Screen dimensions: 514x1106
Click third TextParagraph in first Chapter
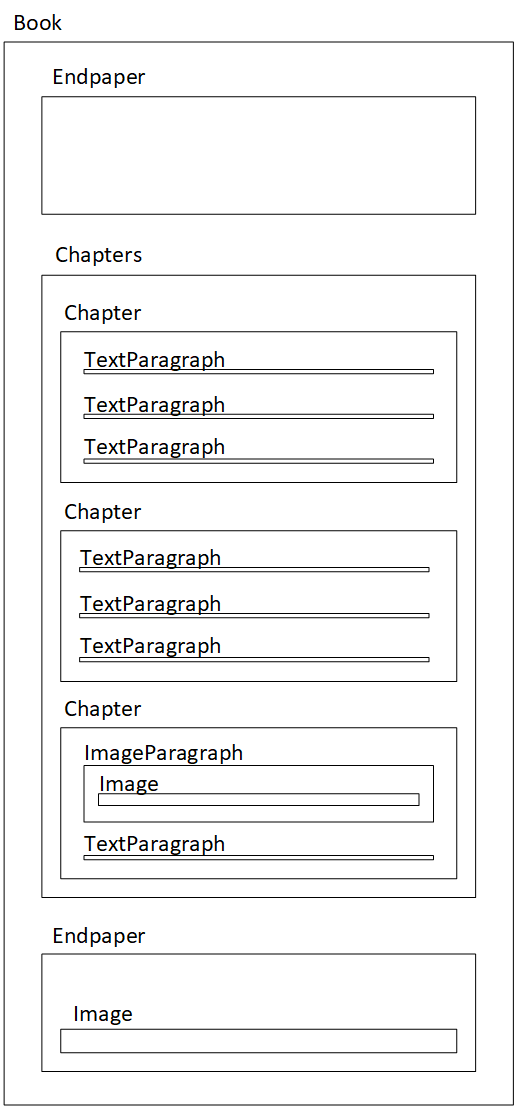pos(154,447)
